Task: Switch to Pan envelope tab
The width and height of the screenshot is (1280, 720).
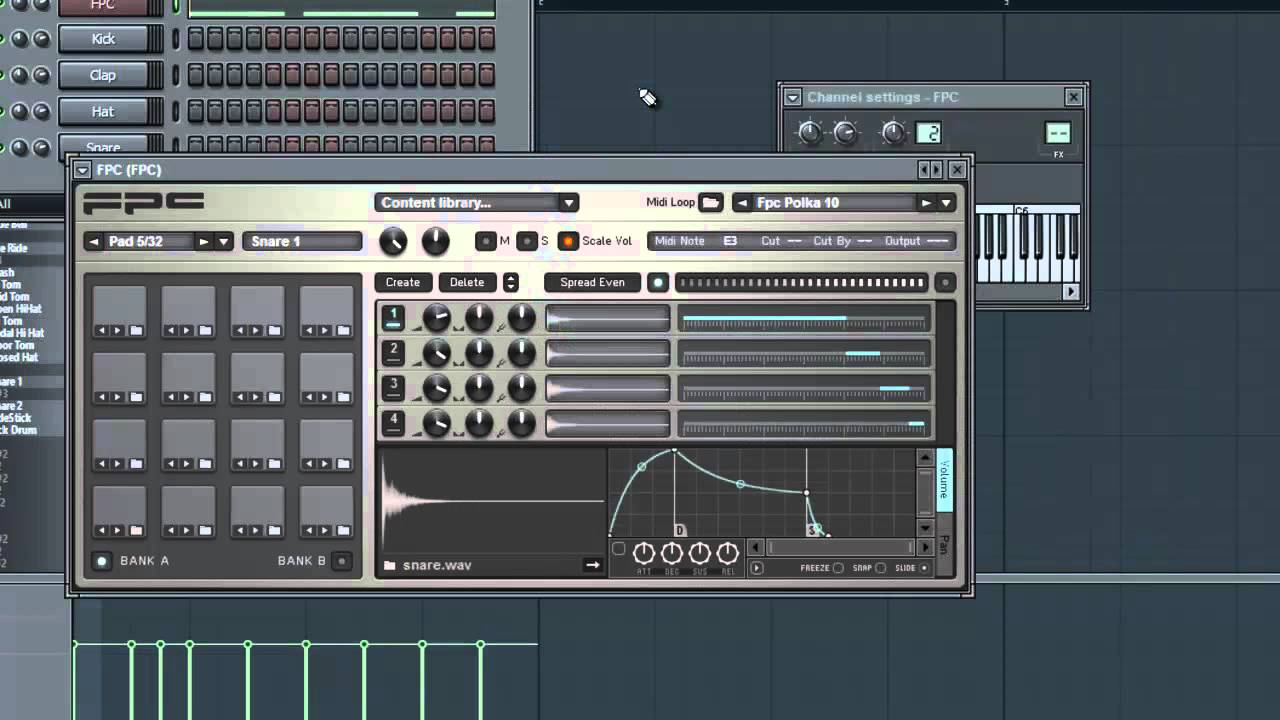Action: (x=944, y=545)
